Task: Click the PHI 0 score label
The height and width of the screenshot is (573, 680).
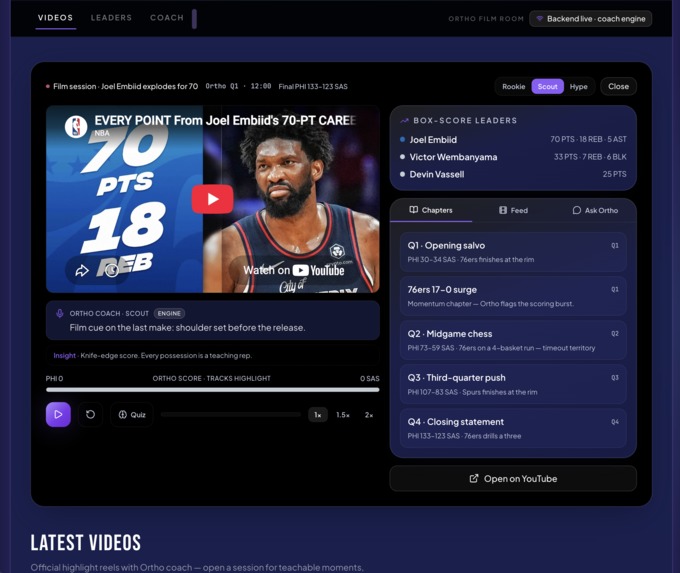Action: coord(54,378)
